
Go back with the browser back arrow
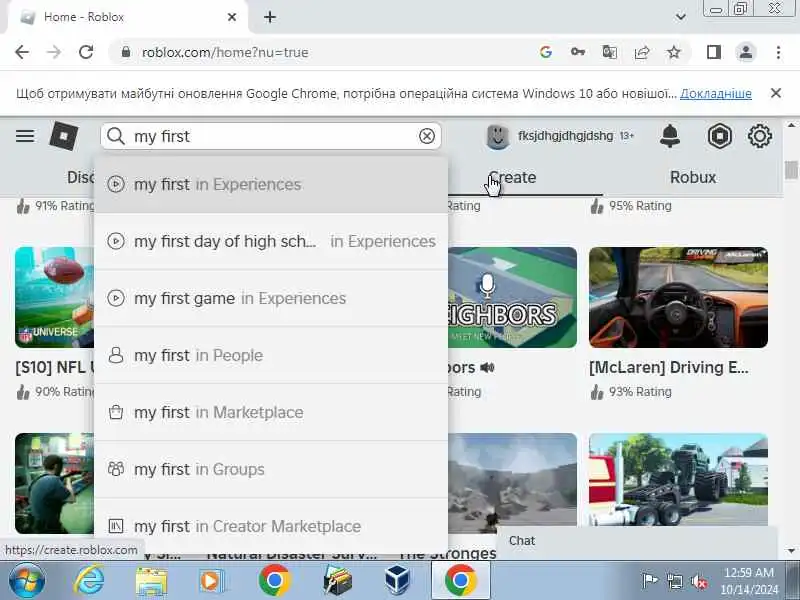22,52
